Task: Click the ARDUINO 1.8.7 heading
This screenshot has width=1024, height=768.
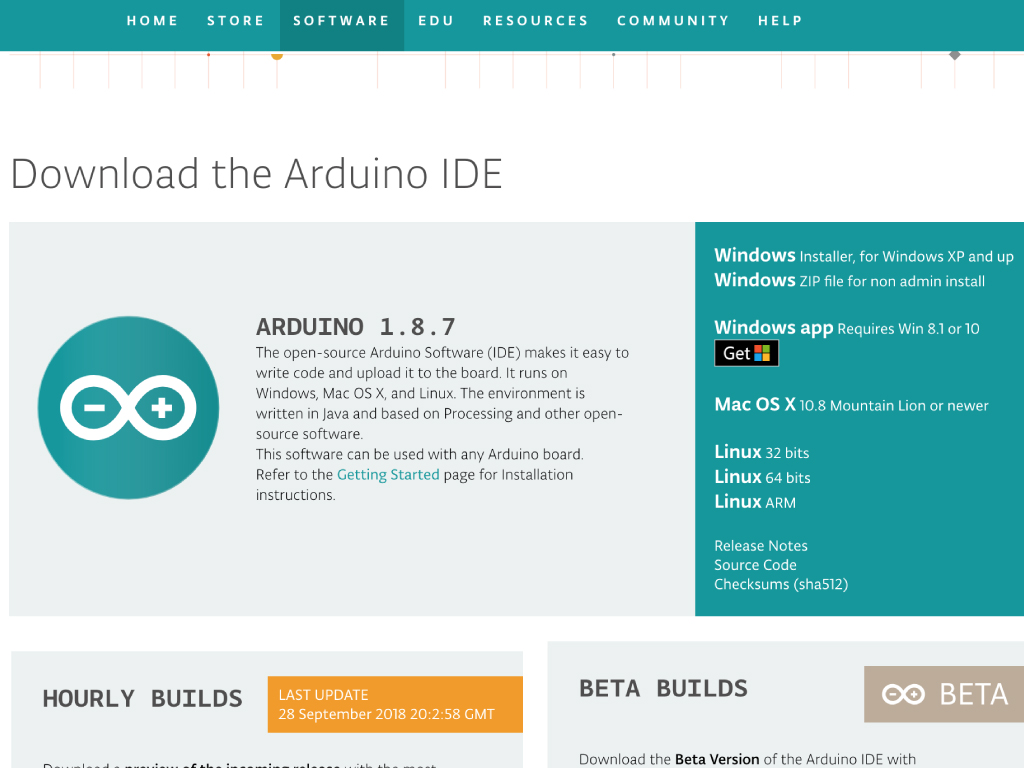Action: (x=355, y=327)
